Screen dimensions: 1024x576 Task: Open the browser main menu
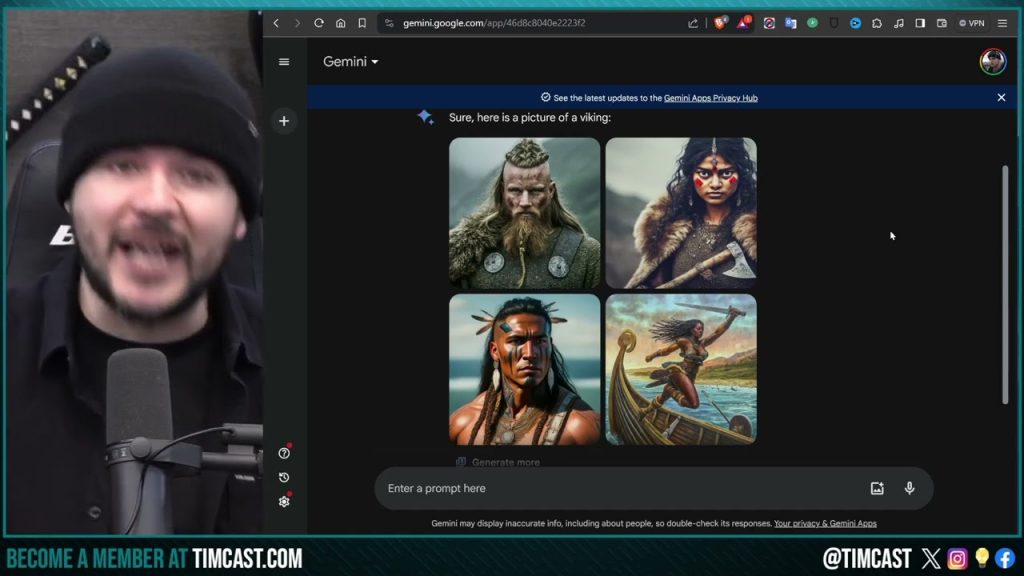[1002, 23]
